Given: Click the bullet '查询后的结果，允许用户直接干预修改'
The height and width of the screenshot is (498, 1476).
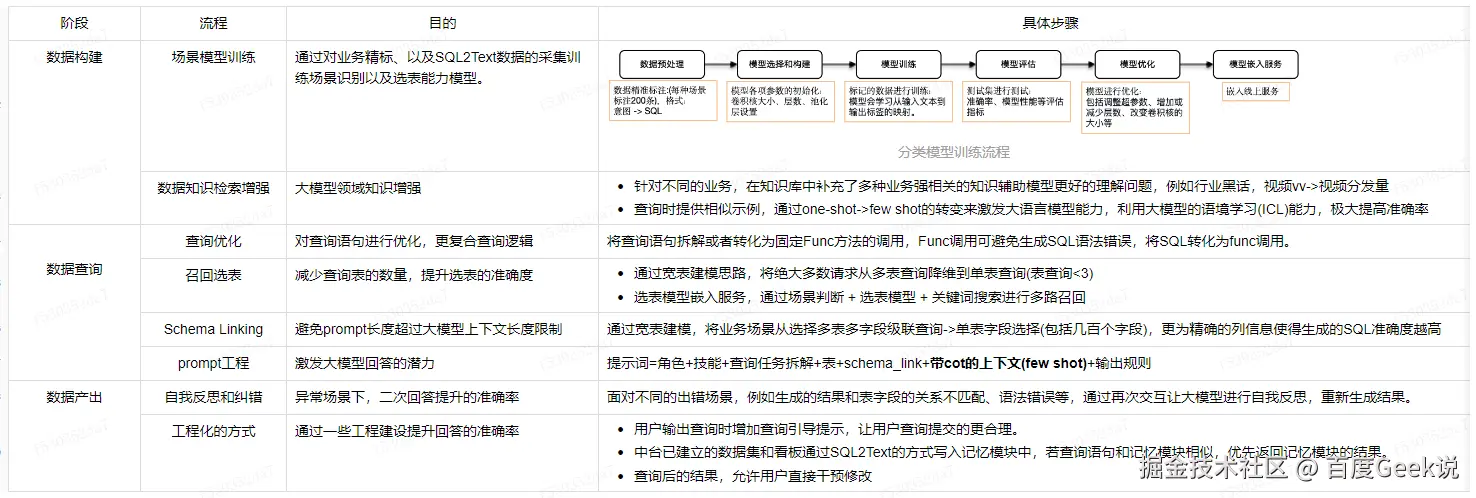Looking at the screenshot, I should pyautogui.click(x=753, y=476).
